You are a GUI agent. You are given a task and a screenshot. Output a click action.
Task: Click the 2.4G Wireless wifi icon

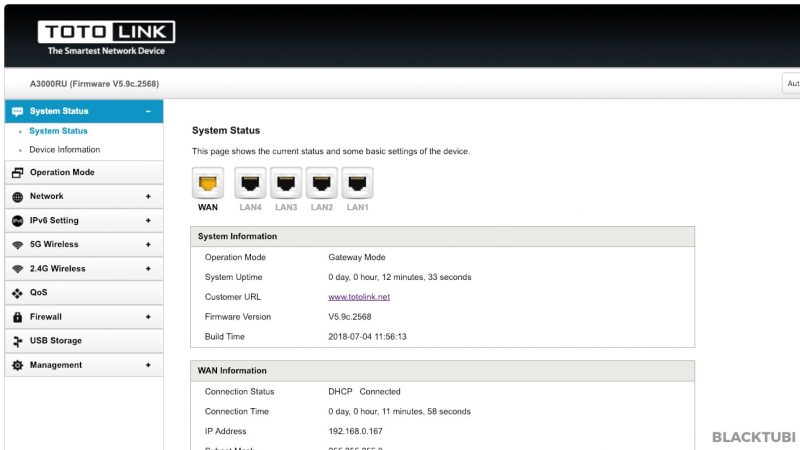[x=17, y=269]
